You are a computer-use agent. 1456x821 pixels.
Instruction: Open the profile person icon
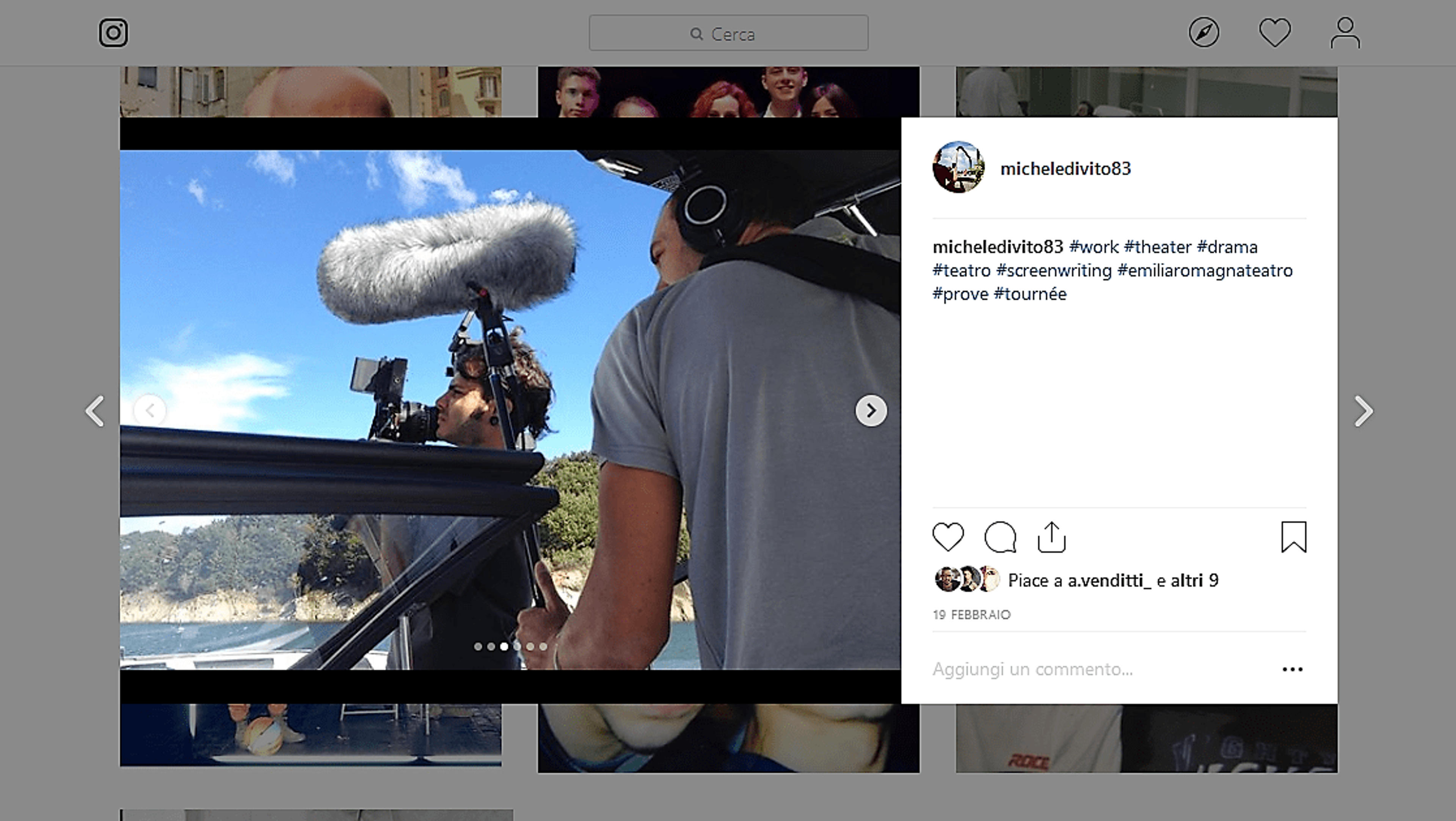(x=1345, y=33)
